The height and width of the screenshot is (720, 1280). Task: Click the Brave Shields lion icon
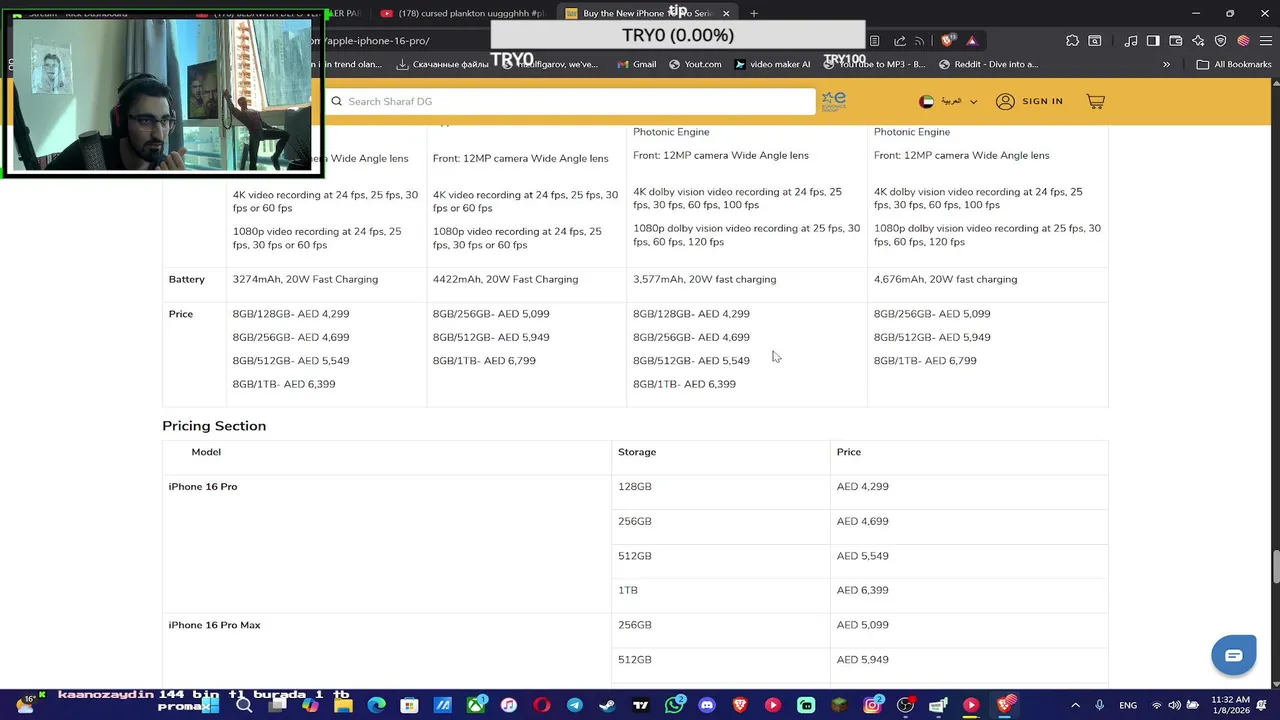947,41
